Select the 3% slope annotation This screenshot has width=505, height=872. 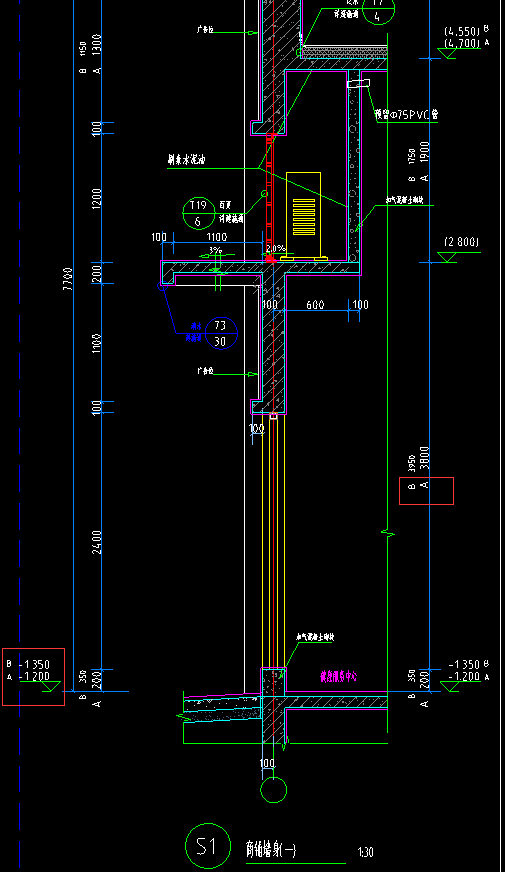click(x=215, y=250)
